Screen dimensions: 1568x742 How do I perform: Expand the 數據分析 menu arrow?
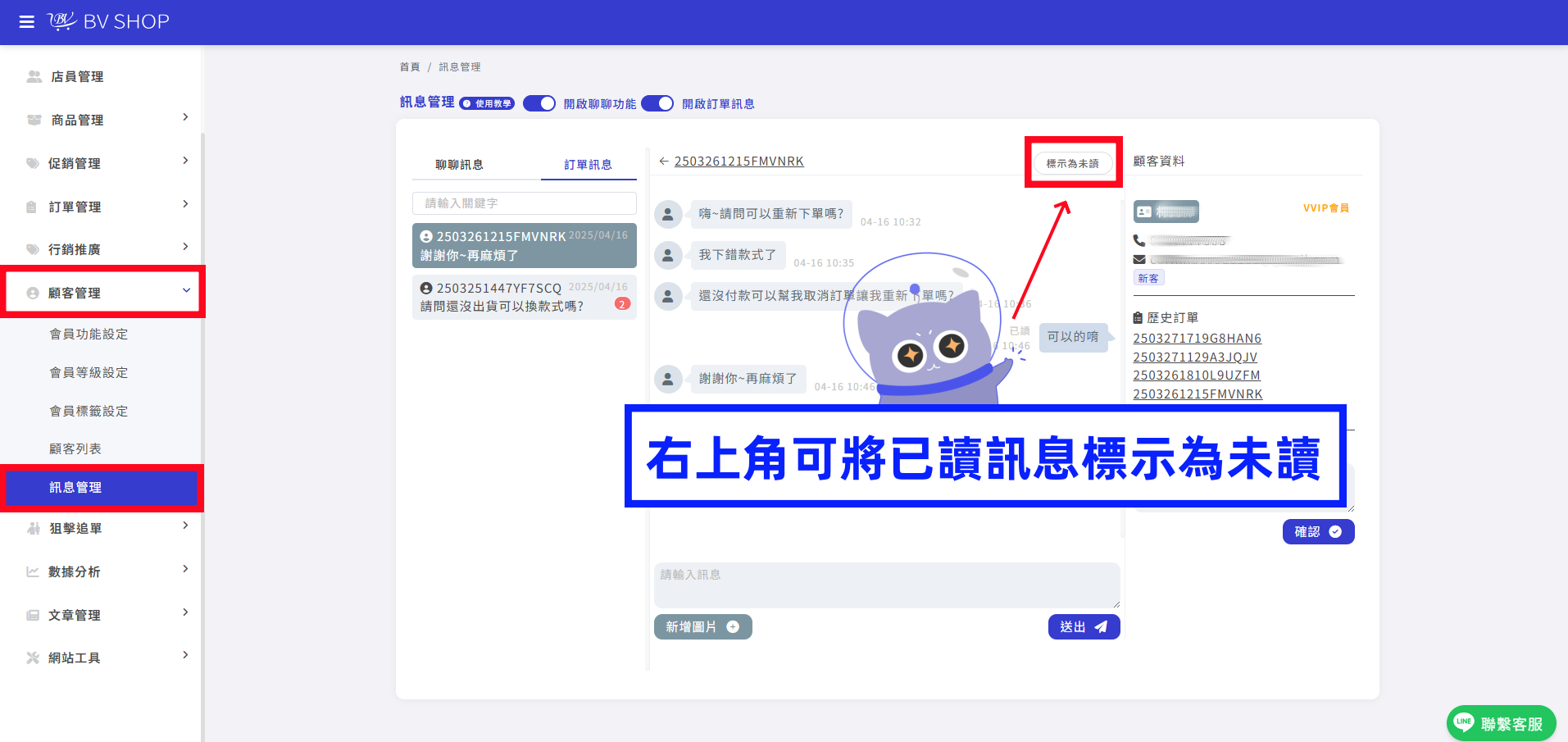(x=185, y=569)
